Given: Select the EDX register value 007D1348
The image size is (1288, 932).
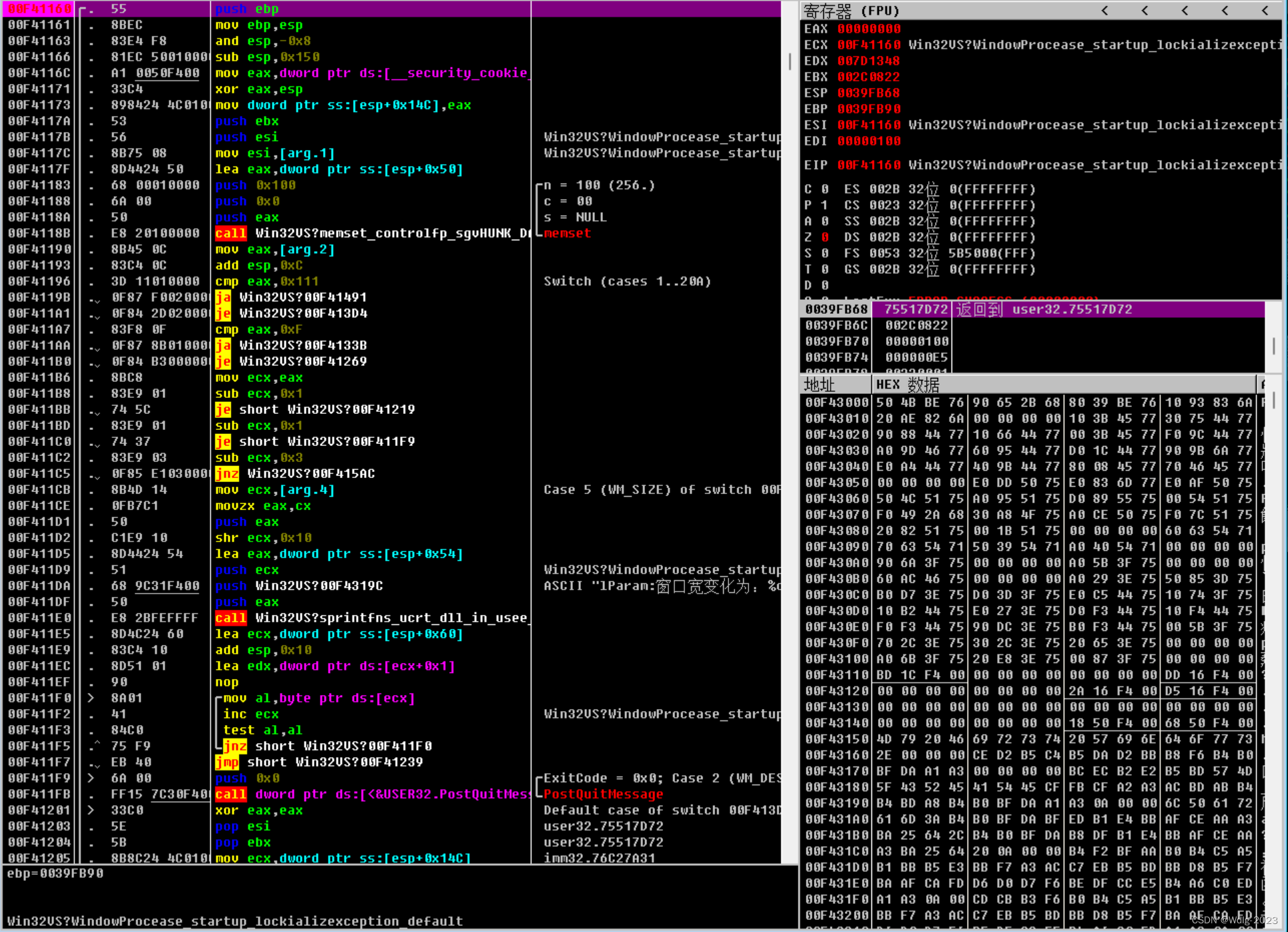Looking at the screenshot, I should (x=869, y=61).
